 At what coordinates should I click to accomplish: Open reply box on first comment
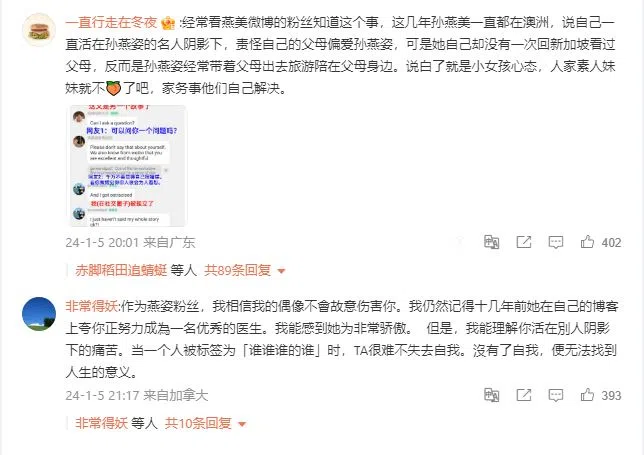(x=556, y=242)
